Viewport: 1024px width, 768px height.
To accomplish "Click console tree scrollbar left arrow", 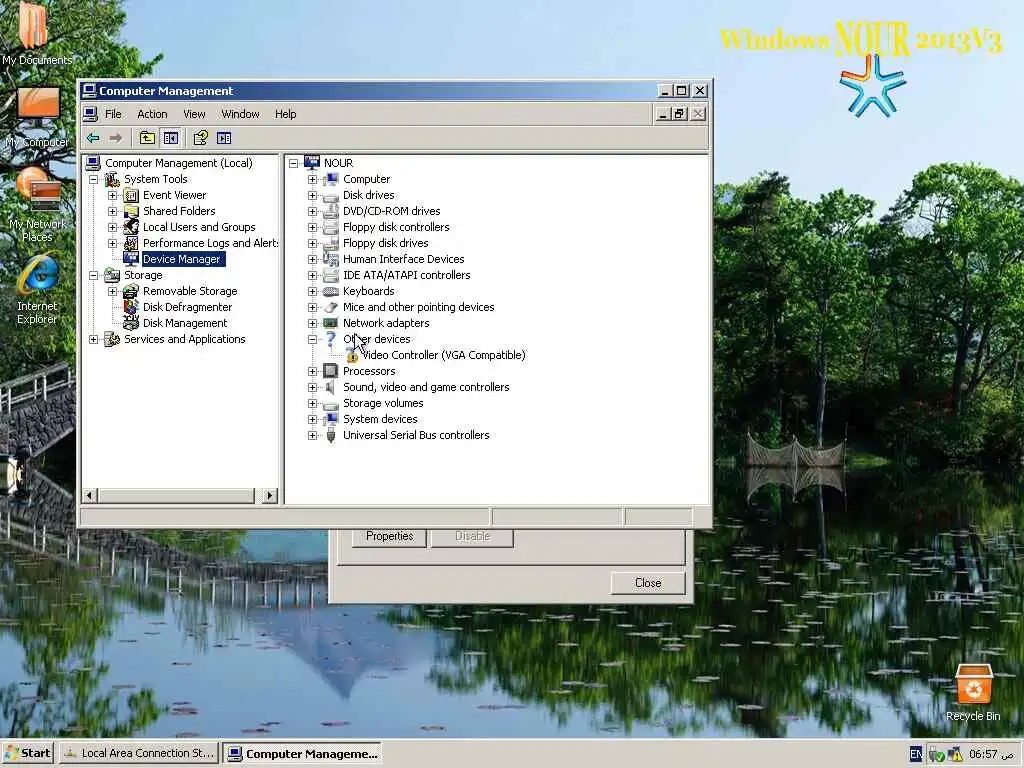I will click(91, 496).
